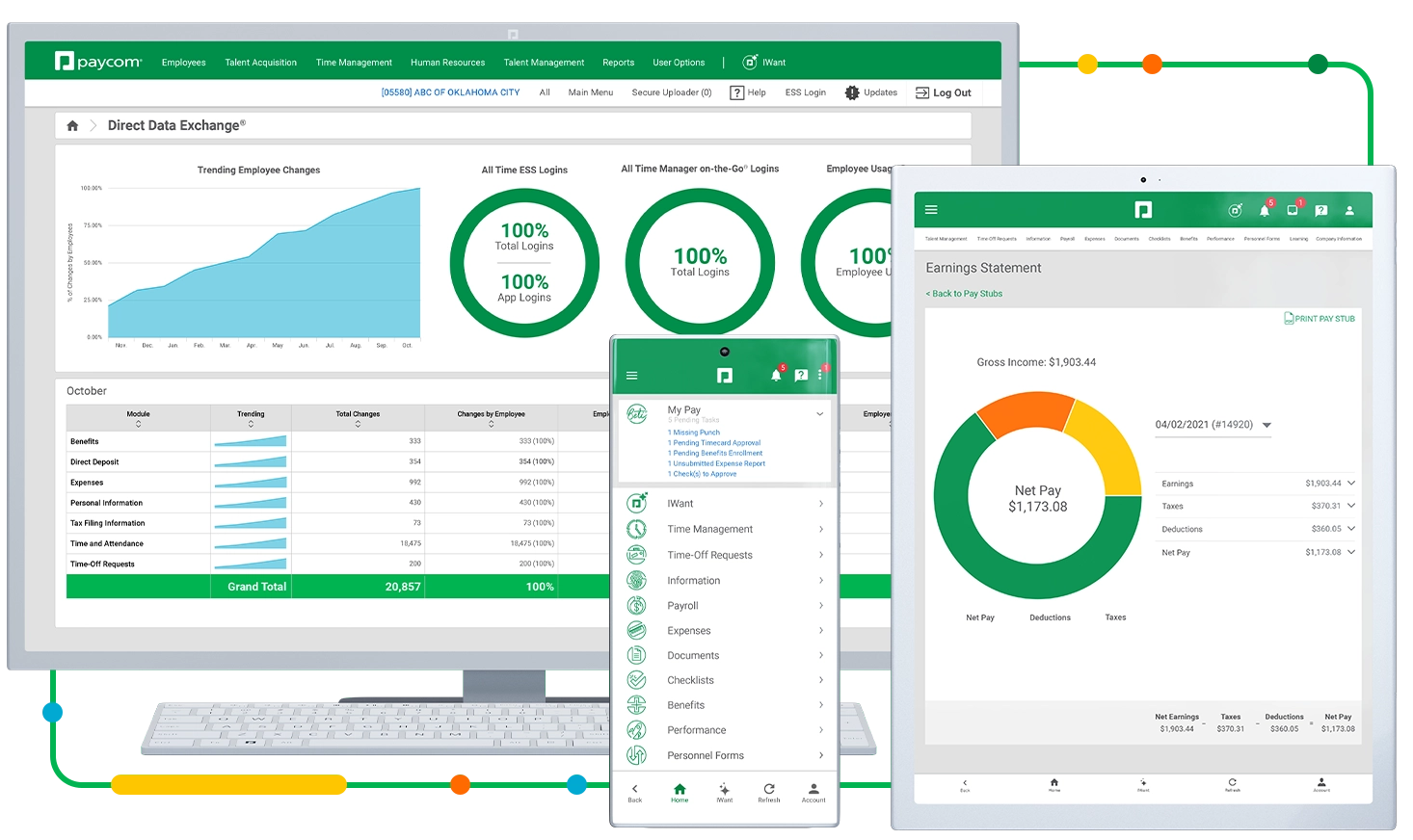
Task: Click the Paycom logo in desktop header
Action: coord(98,62)
